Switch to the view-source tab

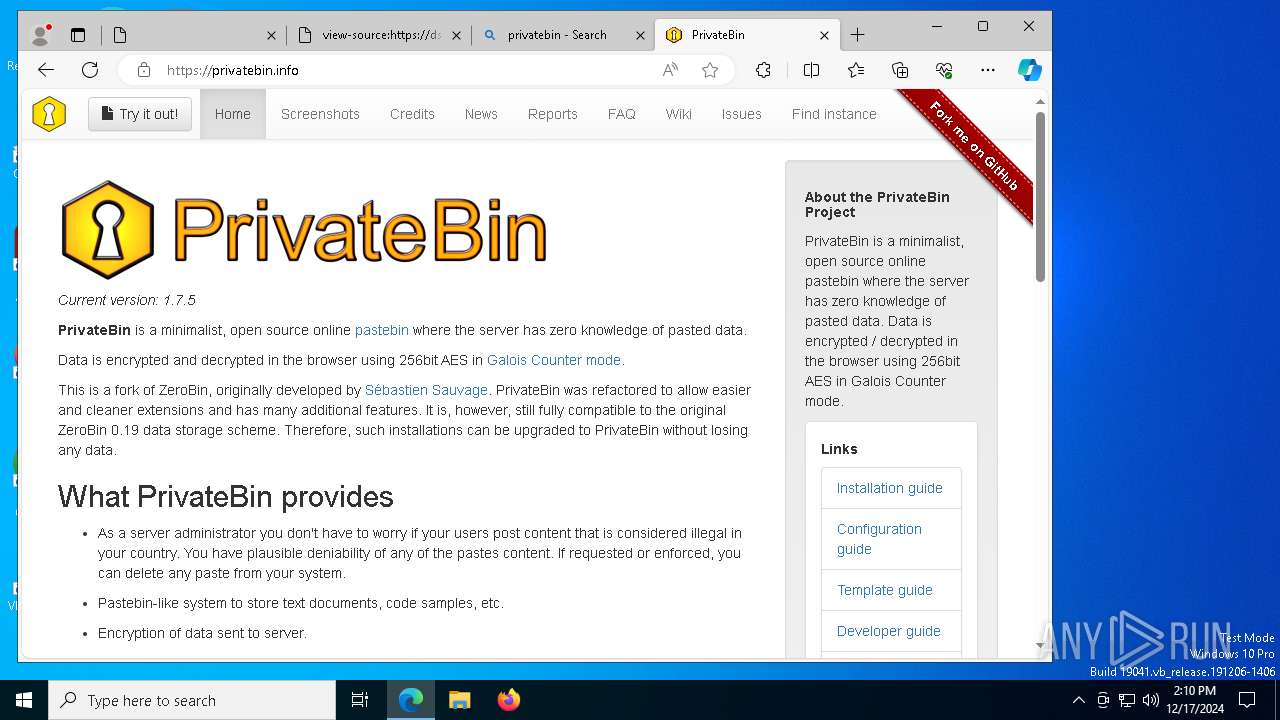[x=380, y=35]
